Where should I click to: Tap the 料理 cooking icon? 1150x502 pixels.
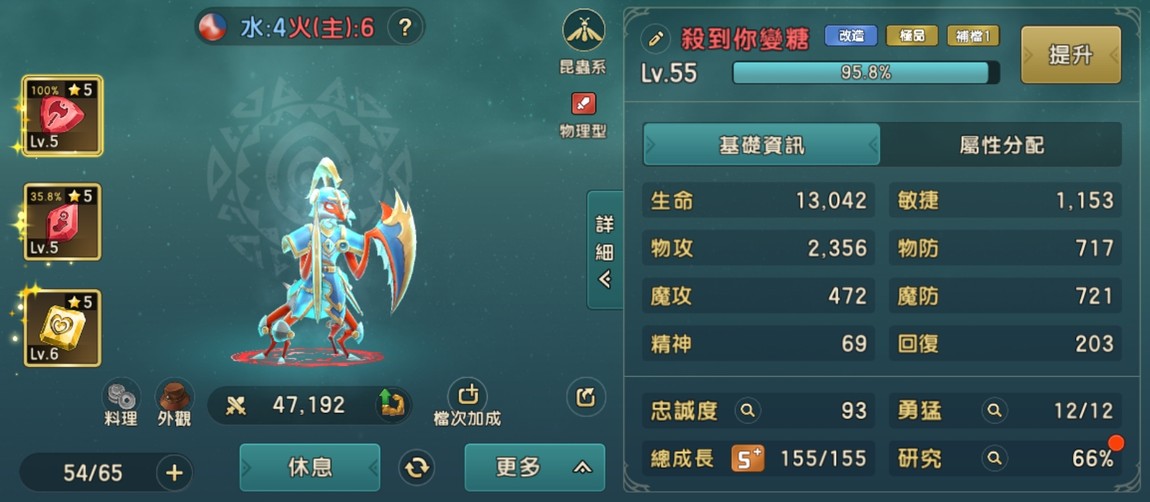(121, 396)
